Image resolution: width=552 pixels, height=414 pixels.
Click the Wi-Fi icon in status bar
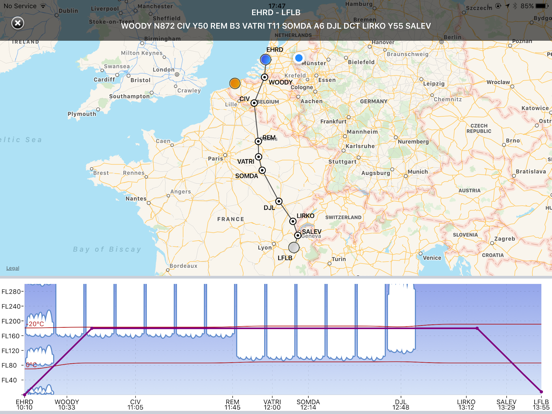43,6
